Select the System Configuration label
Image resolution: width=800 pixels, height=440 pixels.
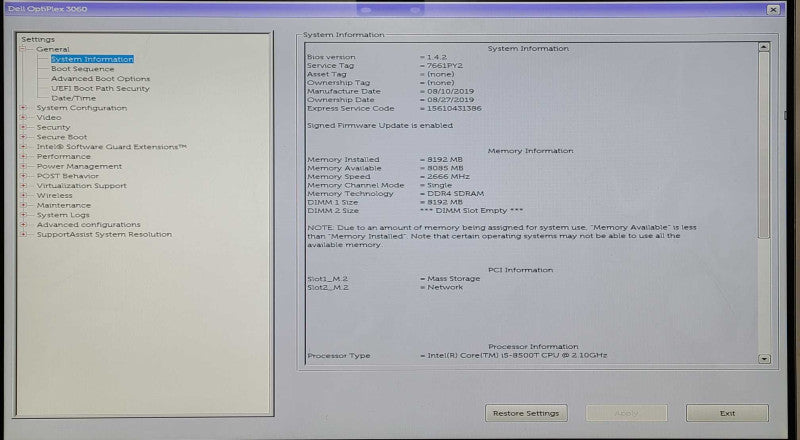[x=82, y=108]
